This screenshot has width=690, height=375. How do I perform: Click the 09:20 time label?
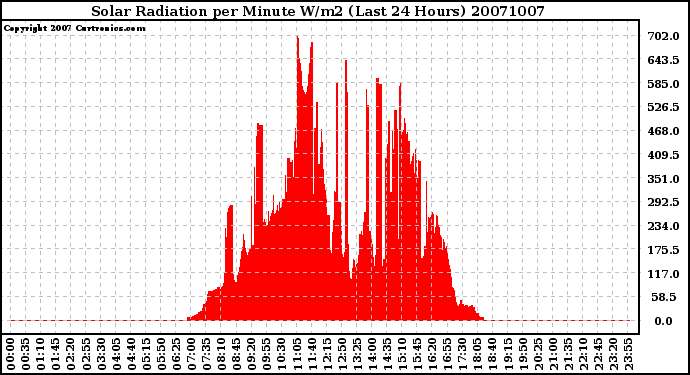(x=252, y=355)
